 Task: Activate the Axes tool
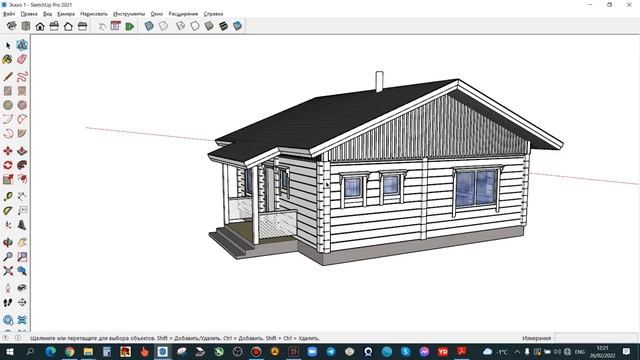click(8, 225)
